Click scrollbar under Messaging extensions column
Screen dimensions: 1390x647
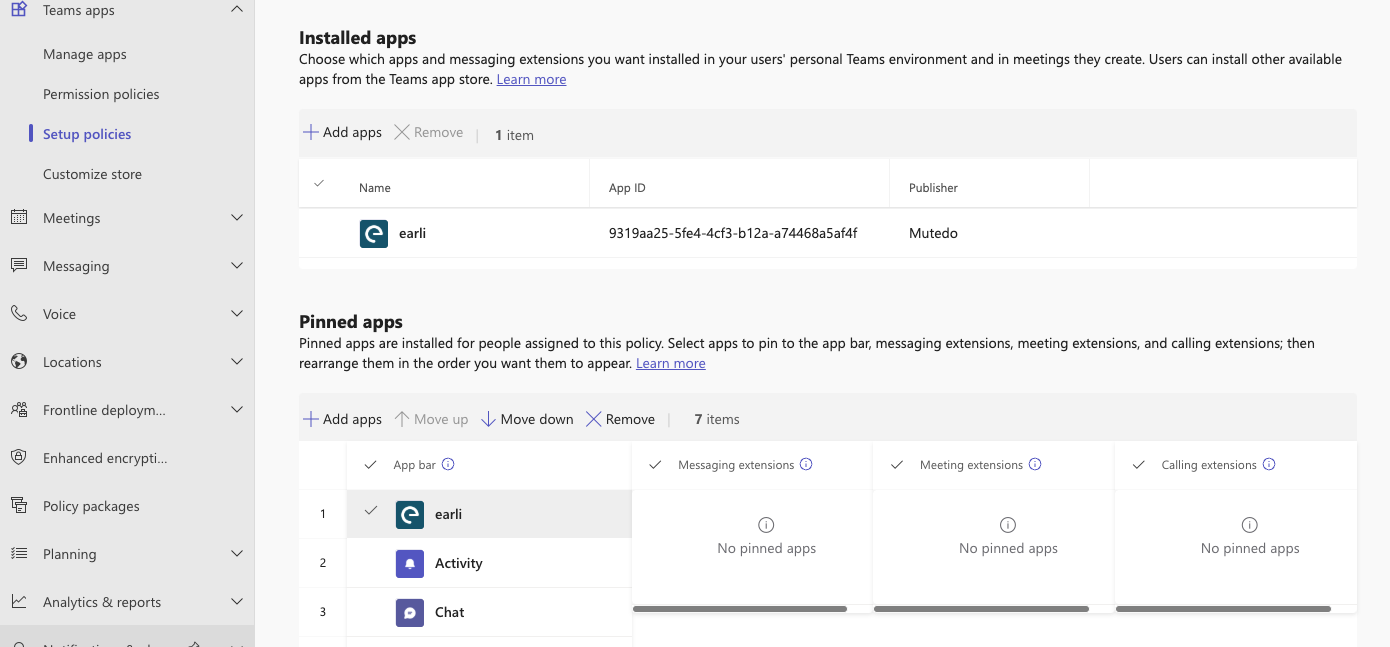[740, 608]
